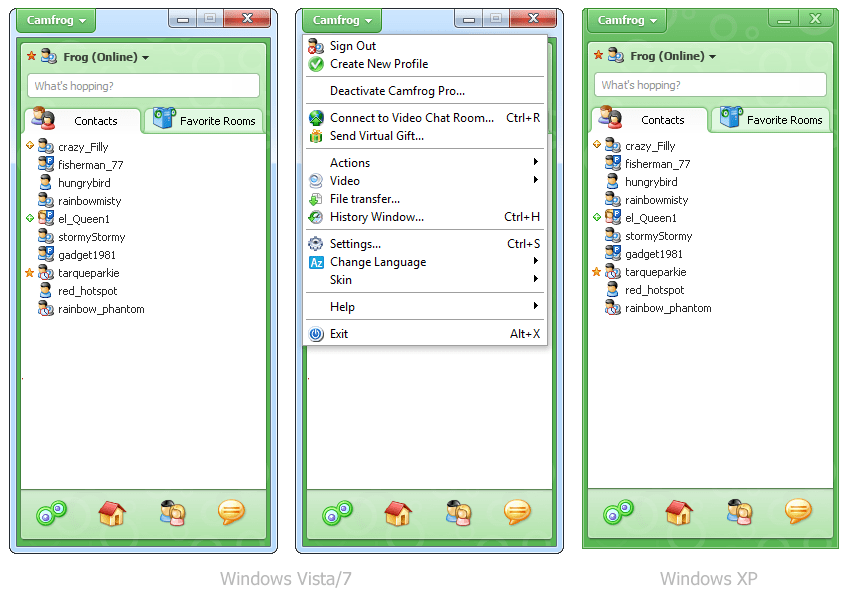Click avatar icon beside el_Queen1 in left window
The width and height of the screenshot is (850, 600).
[x=46, y=218]
